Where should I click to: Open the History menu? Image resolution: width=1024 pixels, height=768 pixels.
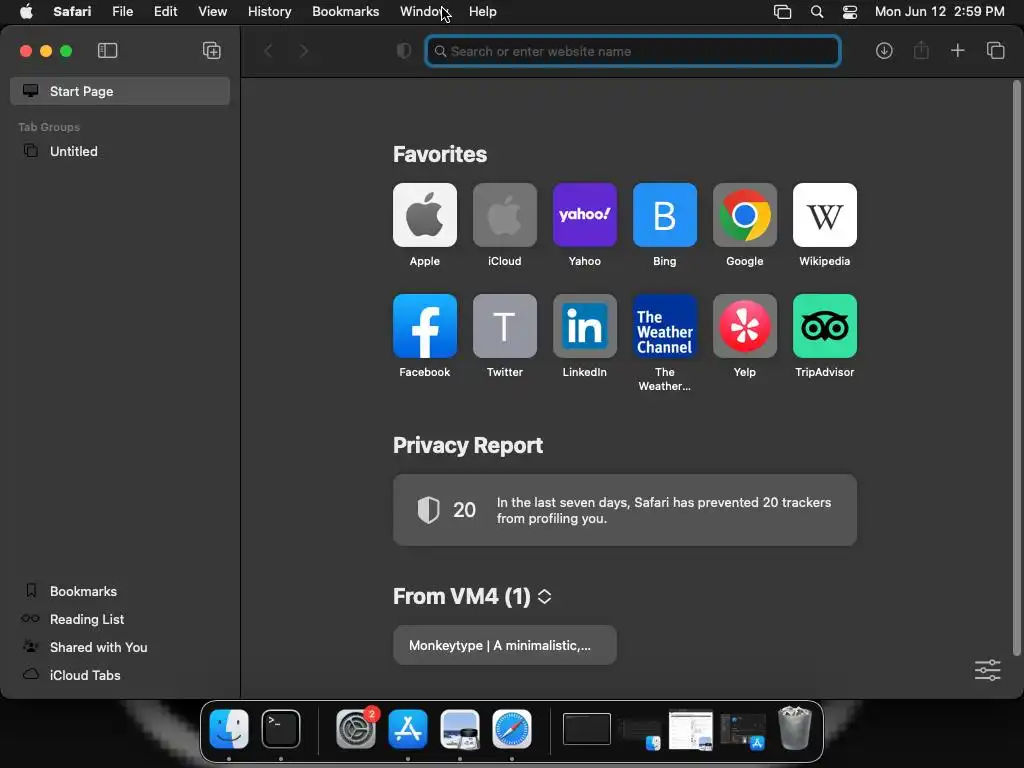coord(270,12)
